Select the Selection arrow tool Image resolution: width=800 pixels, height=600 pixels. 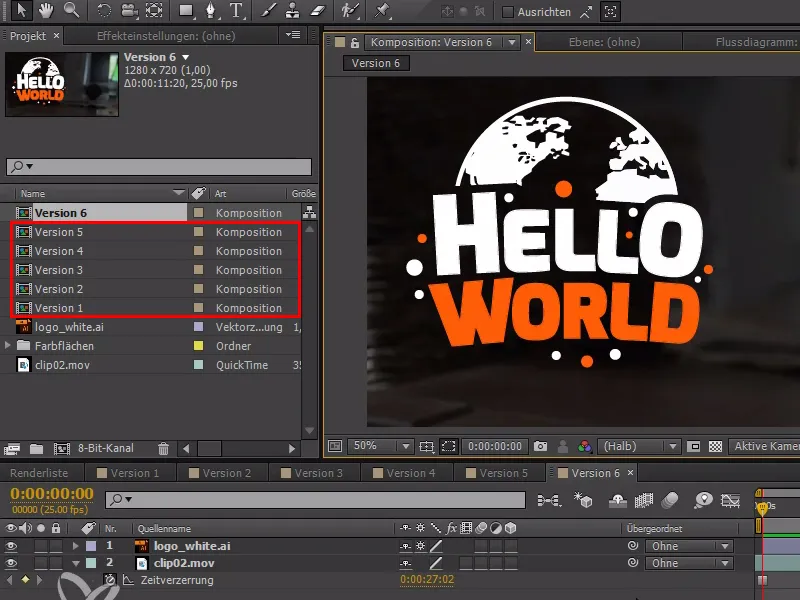pyautogui.click(x=21, y=10)
